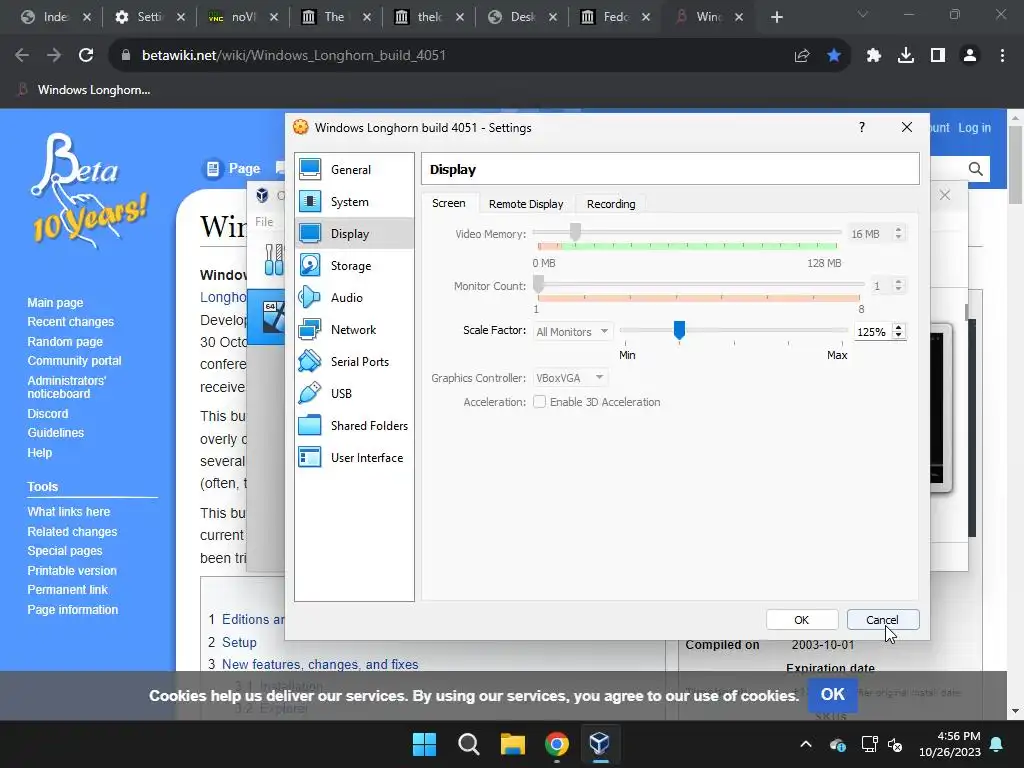Open System settings category
Image resolution: width=1024 pixels, height=768 pixels.
354,202
